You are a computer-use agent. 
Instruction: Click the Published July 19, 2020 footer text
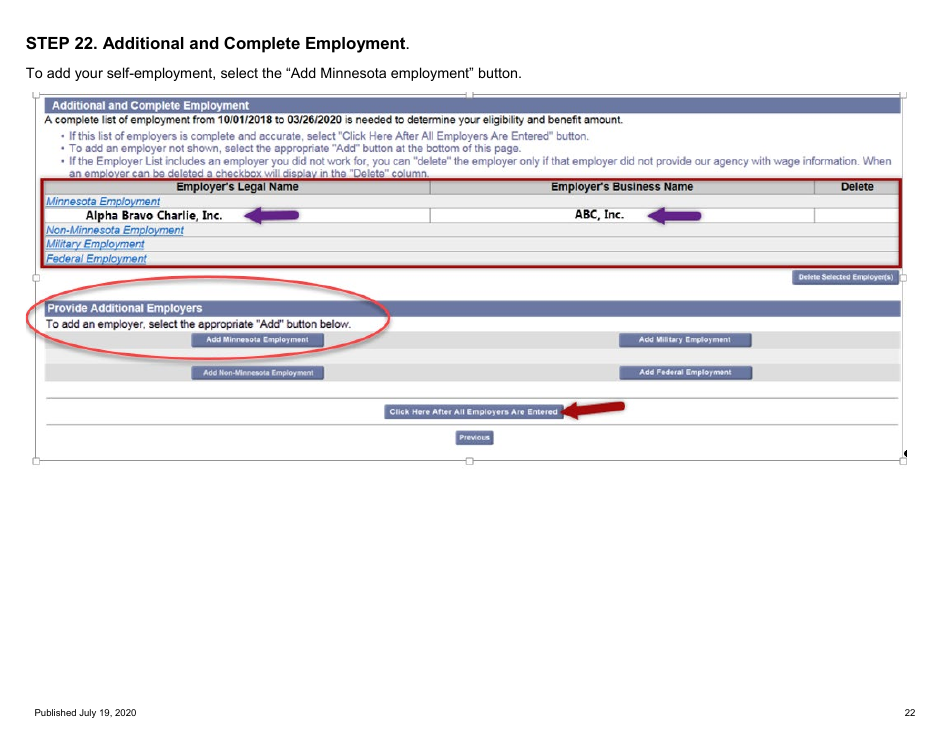[x=84, y=713]
